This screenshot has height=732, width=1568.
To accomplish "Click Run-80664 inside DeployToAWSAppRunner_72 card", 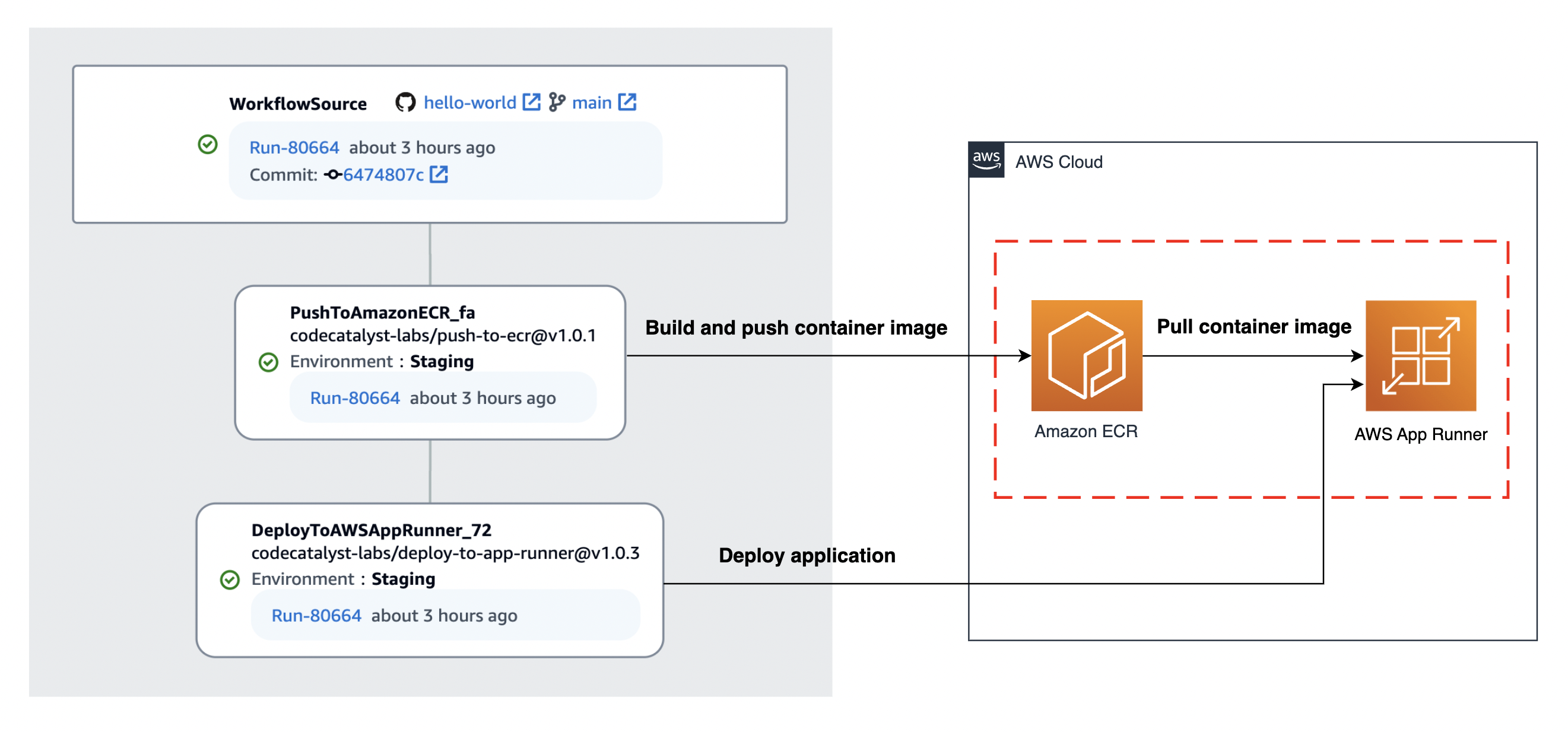I will 316,615.
